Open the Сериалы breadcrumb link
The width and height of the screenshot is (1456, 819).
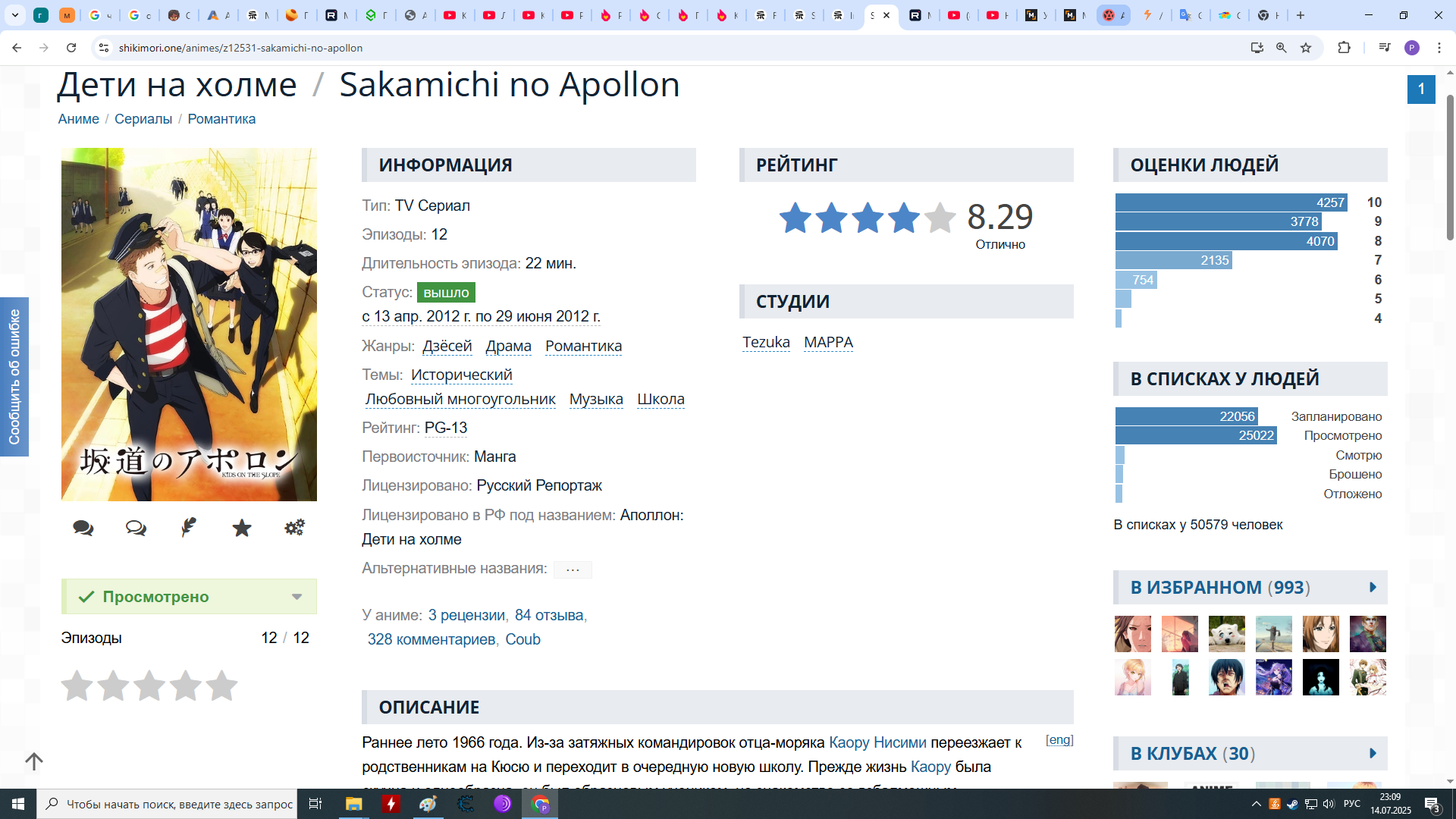(143, 119)
